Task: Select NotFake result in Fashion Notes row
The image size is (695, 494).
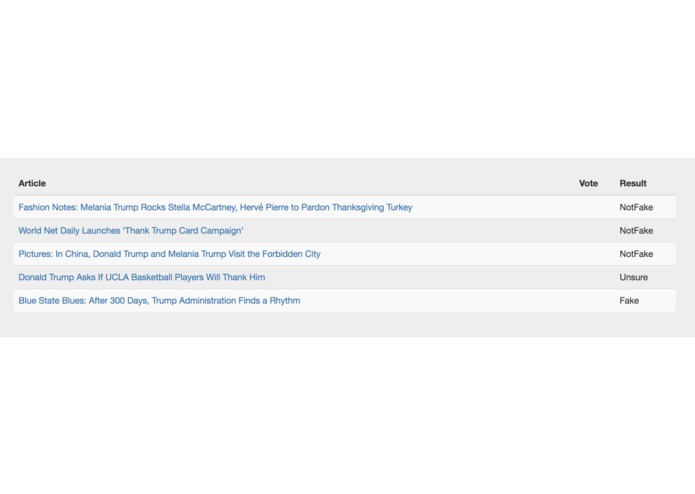Action: pyautogui.click(x=636, y=207)
